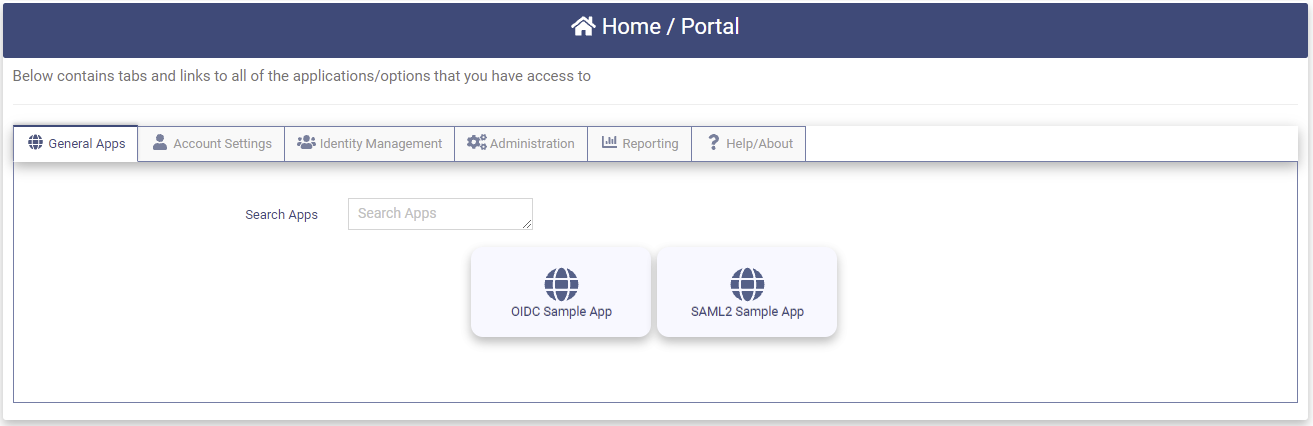This screenshot has height=426, width=1313.
Task: Click the Home / Portal header title
Action: 670,27
